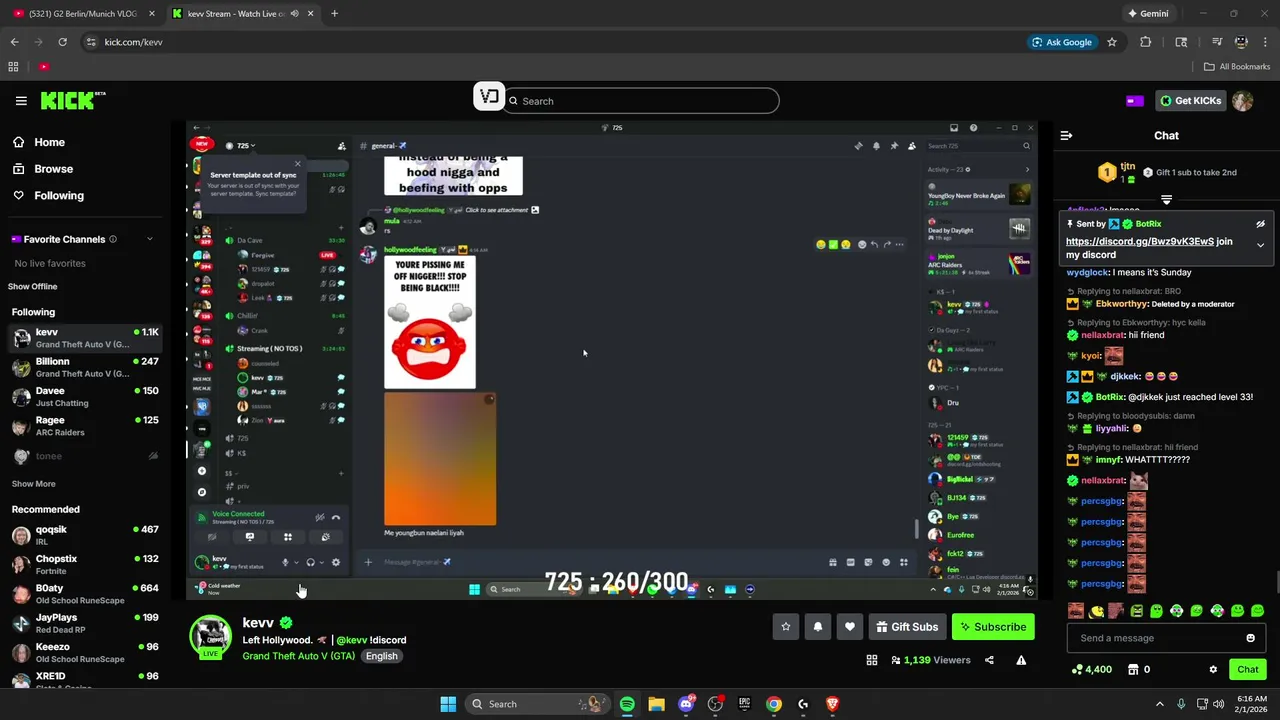Click the Windows Start button
This screenshot has width=1280, height=720.
pos(448,704)
